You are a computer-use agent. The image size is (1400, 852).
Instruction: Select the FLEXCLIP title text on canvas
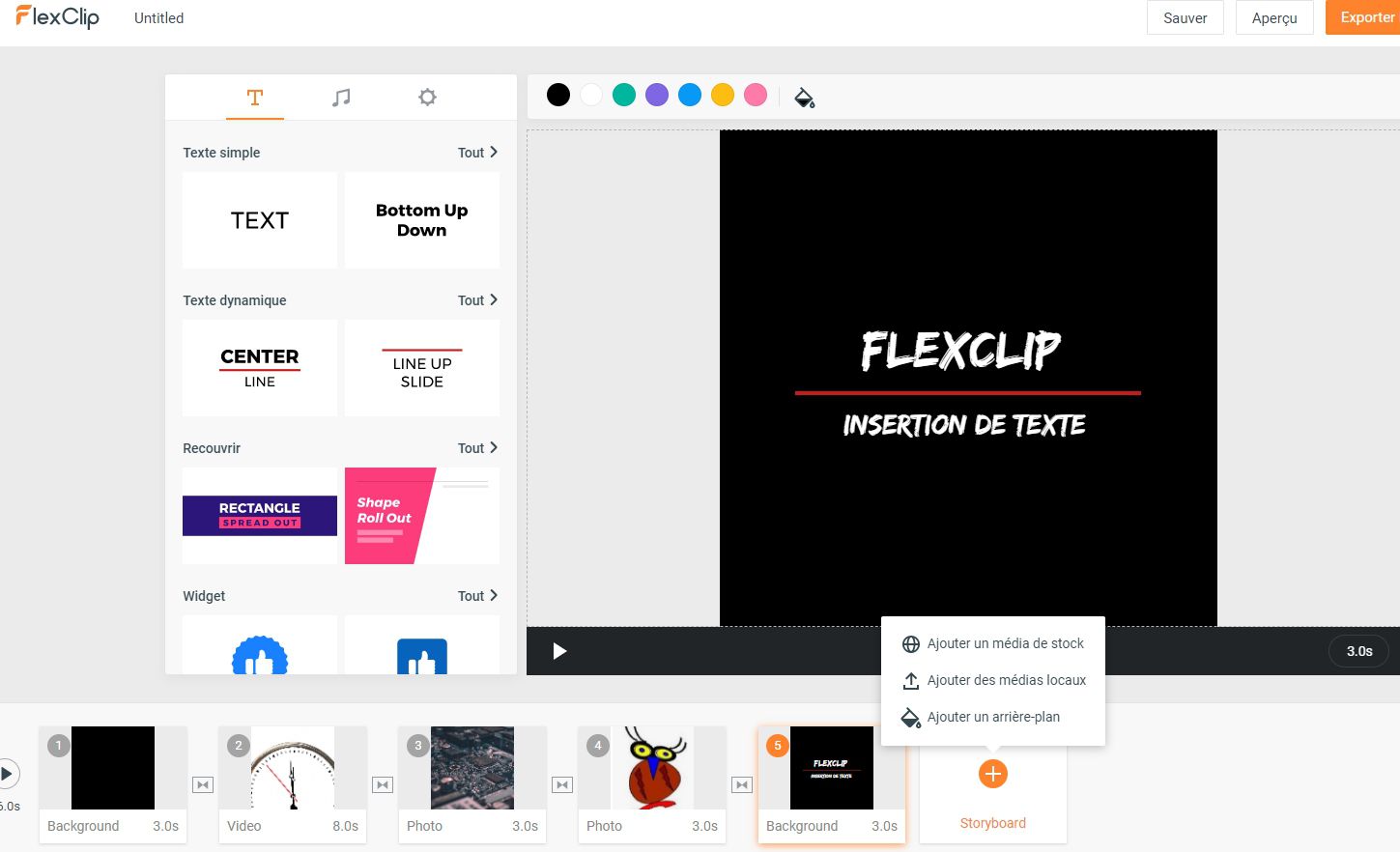point(961,351)
